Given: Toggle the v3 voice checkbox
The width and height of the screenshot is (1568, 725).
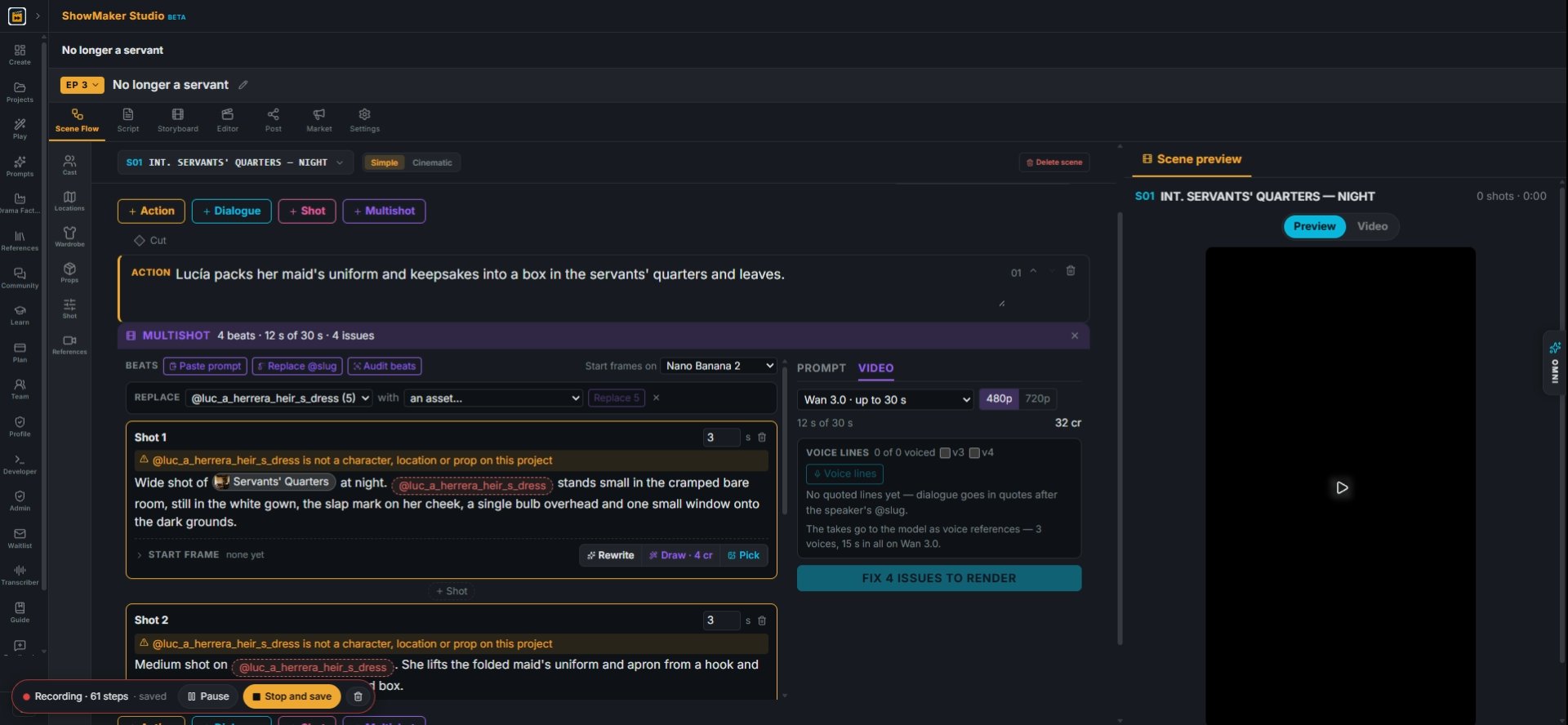Looking at the screenshot, I should (945, 452).
